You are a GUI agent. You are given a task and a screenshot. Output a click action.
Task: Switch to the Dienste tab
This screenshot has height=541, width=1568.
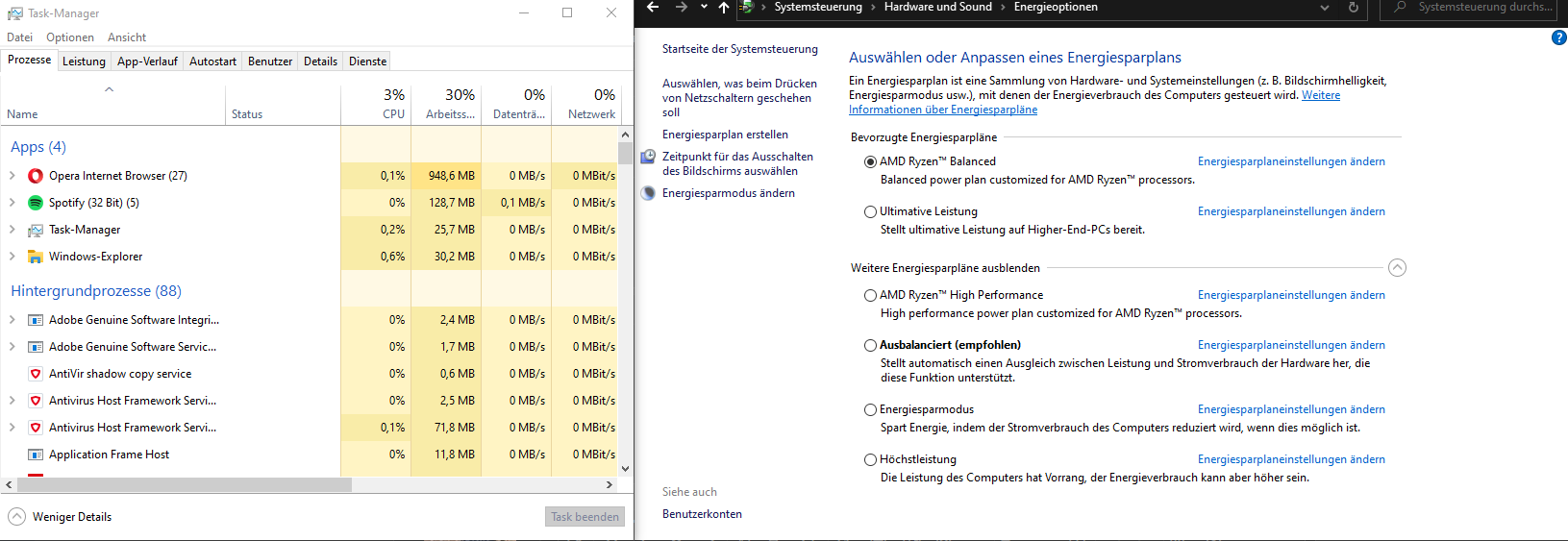click(x=367, y=61)
